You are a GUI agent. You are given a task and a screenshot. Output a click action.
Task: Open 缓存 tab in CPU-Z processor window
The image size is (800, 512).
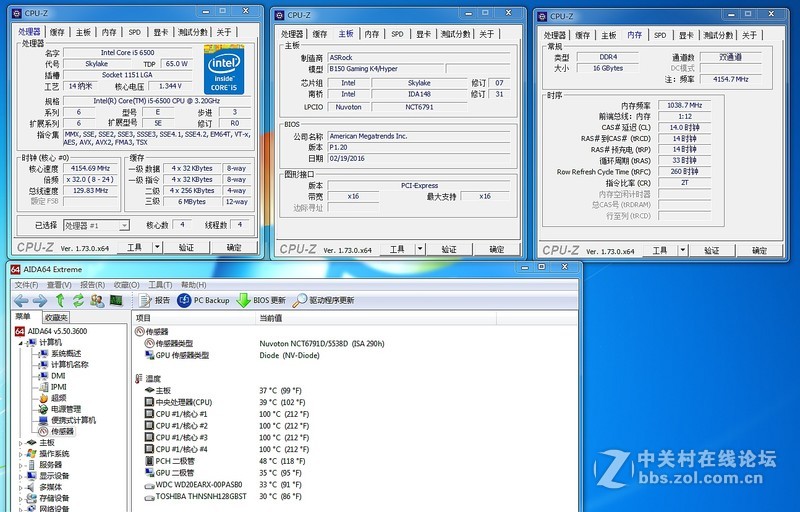[x=57, y=32]
